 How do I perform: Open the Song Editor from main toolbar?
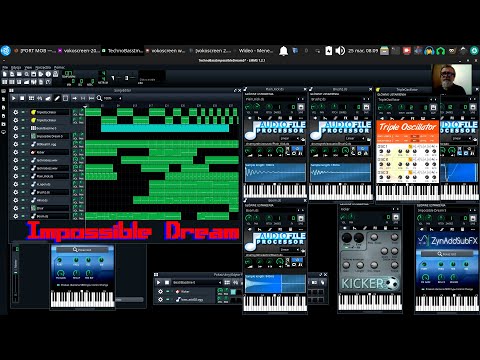(4, 81)
